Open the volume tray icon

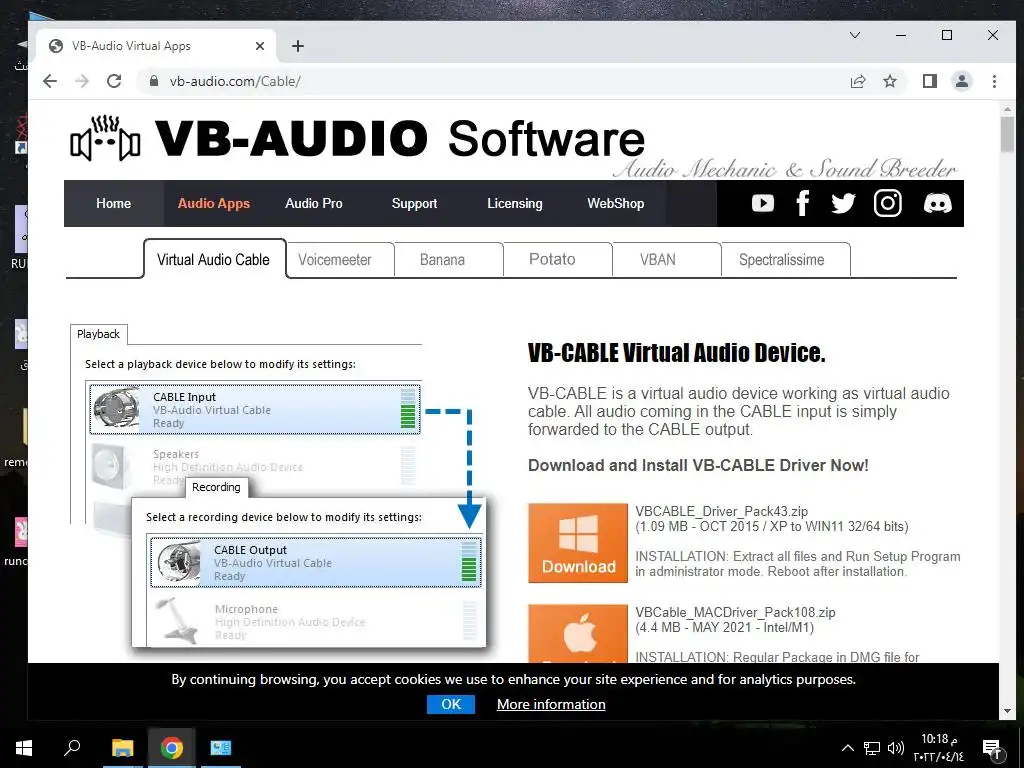point(895,748)
